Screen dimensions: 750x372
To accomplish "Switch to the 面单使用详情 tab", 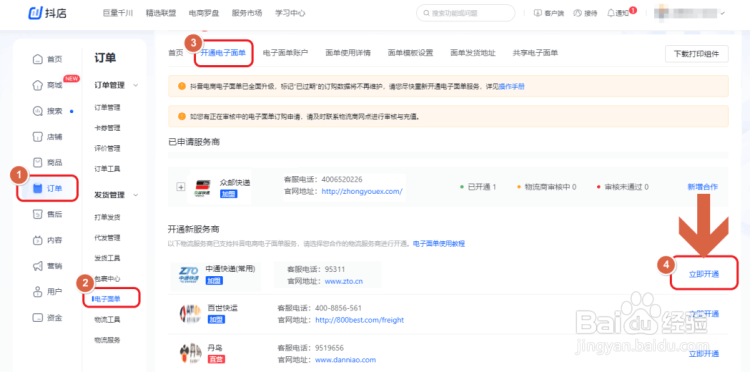I will [348, 53].
